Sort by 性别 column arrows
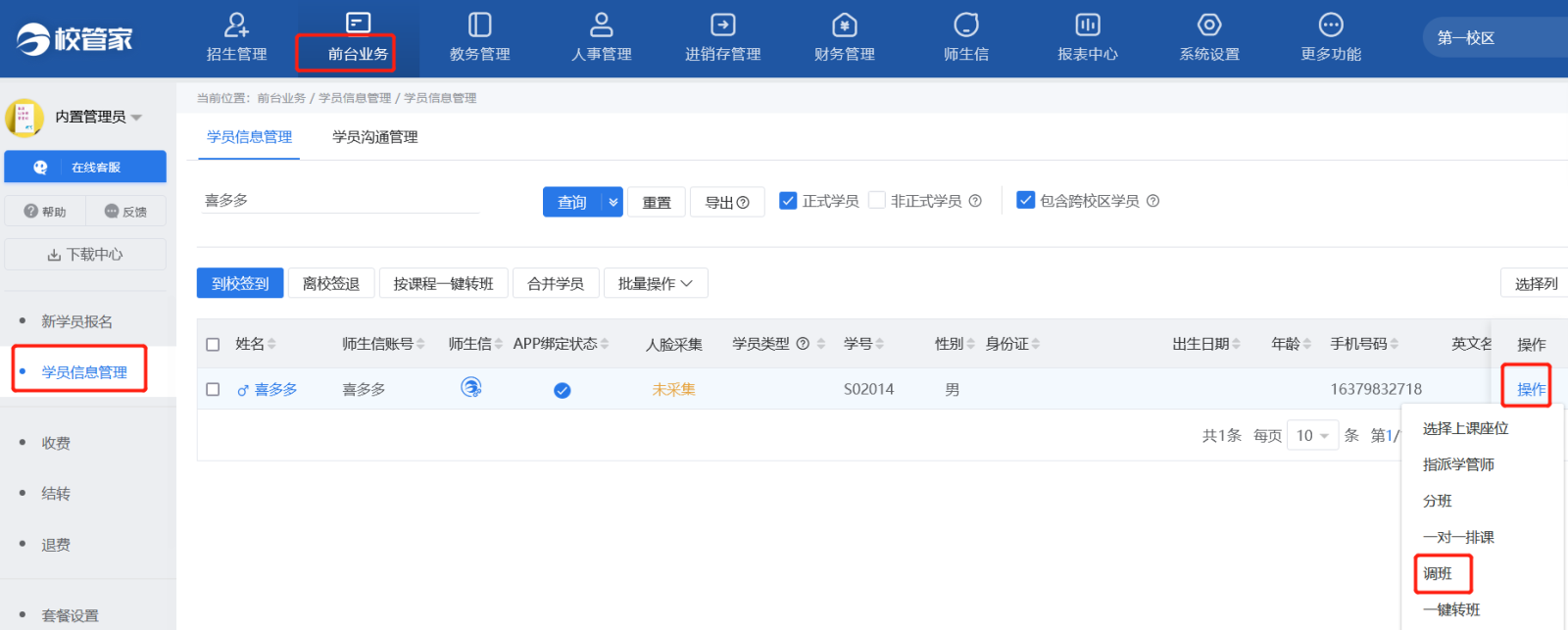 tap(970, 344)
